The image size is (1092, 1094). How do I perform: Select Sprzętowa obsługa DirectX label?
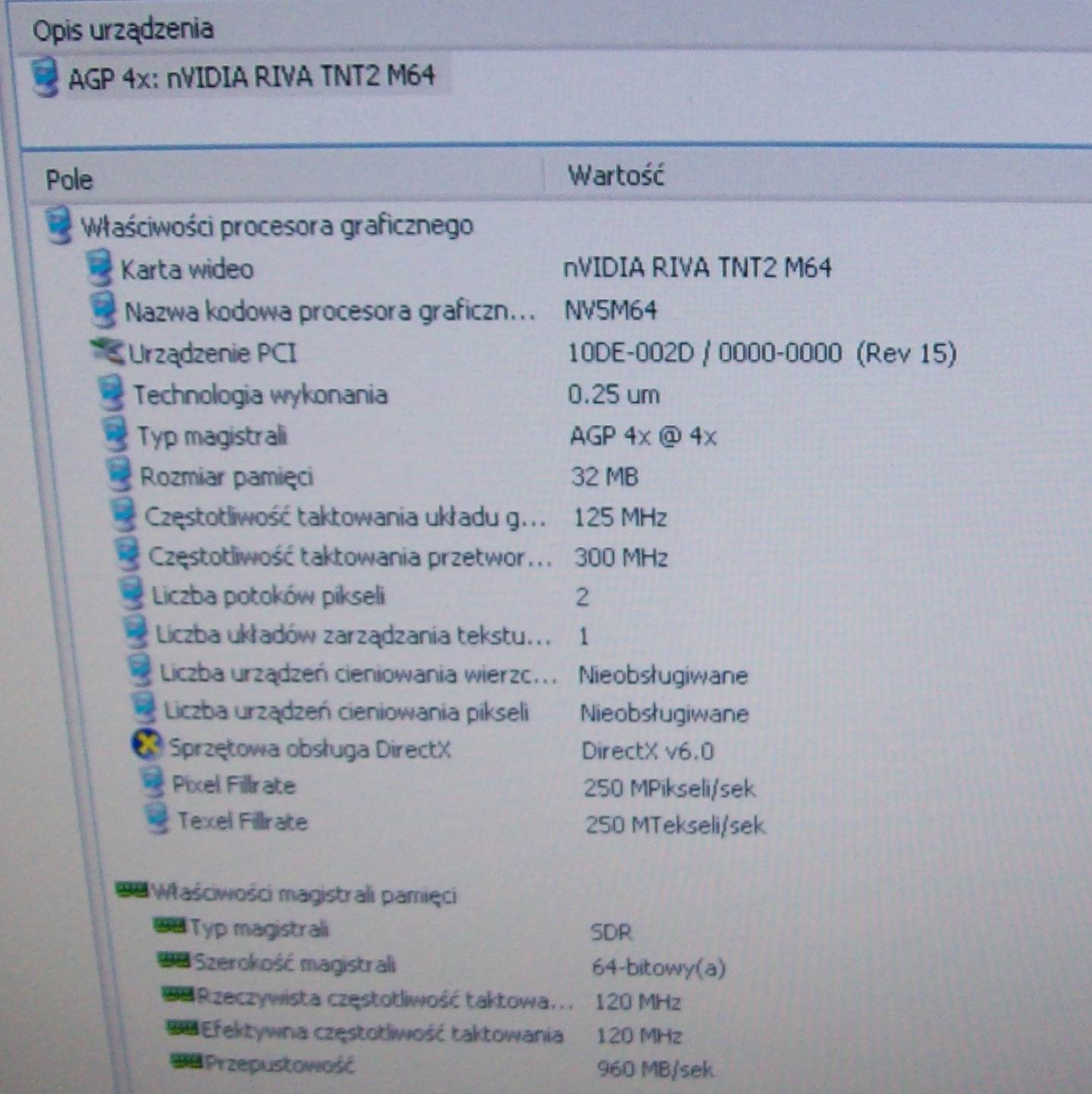coord(310,749)
